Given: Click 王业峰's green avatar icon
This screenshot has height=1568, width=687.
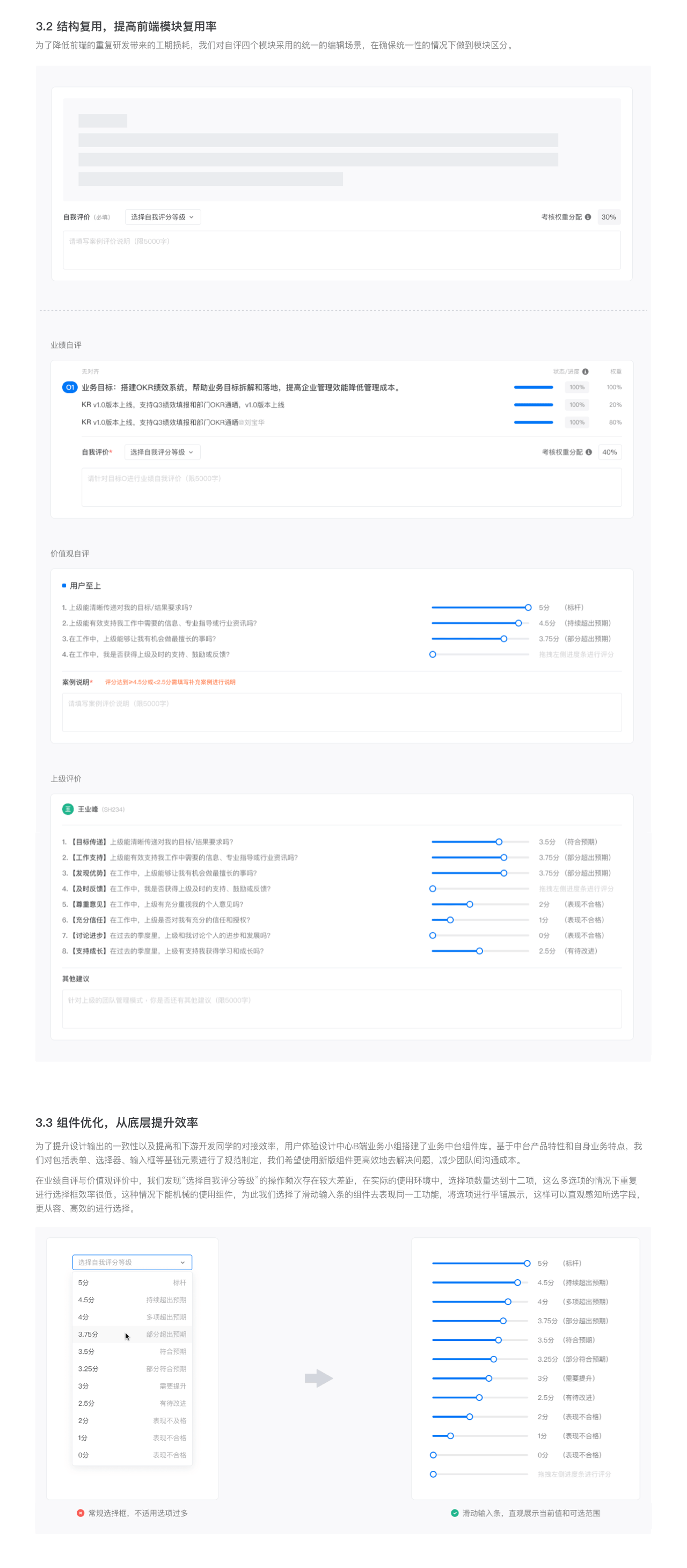Looking at the screenshot, I should [x=68, y=809].
